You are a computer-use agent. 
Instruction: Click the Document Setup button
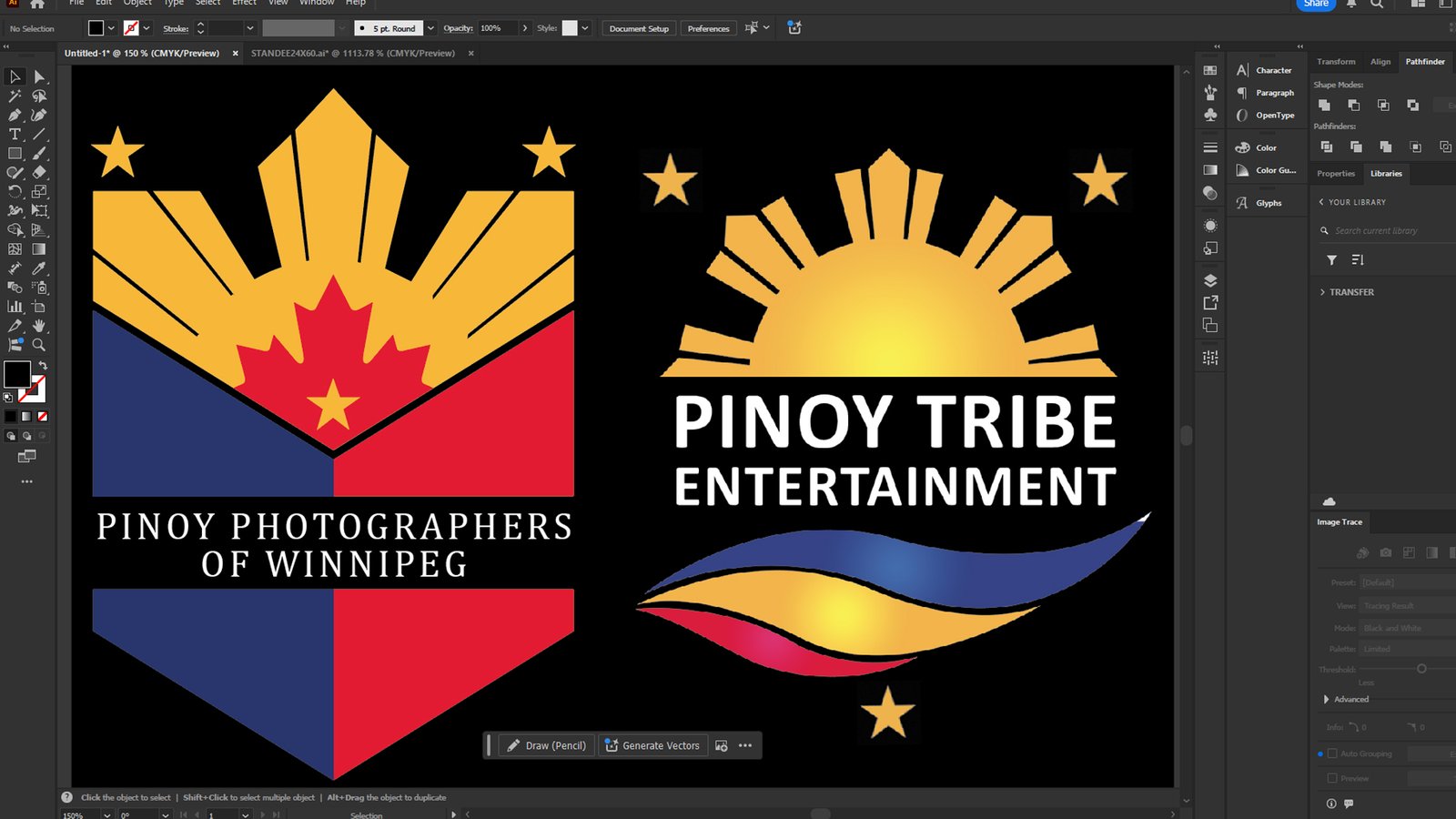tap(639, 28)
